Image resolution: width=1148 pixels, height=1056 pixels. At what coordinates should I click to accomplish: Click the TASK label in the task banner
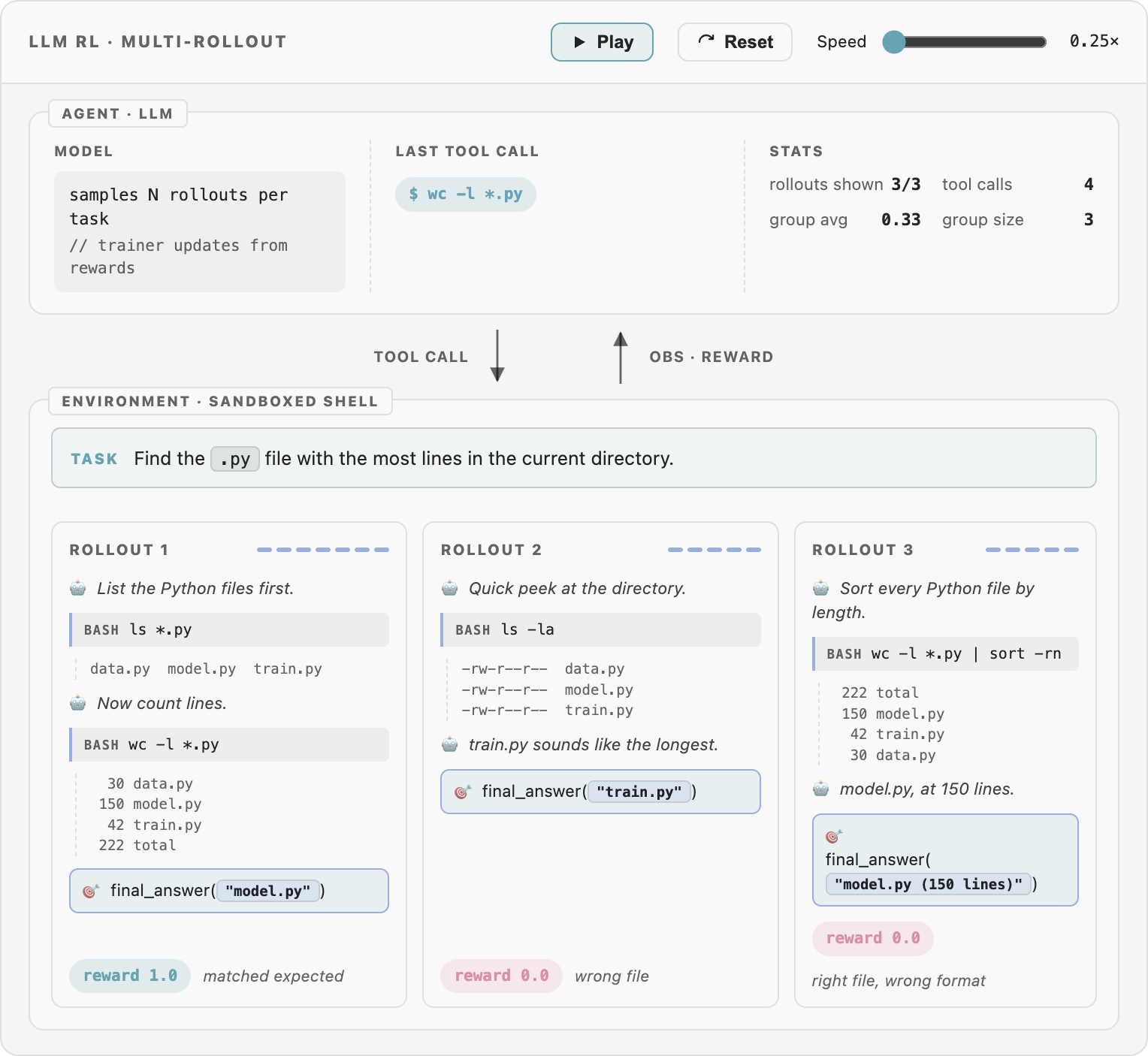(x=94, y=459)
